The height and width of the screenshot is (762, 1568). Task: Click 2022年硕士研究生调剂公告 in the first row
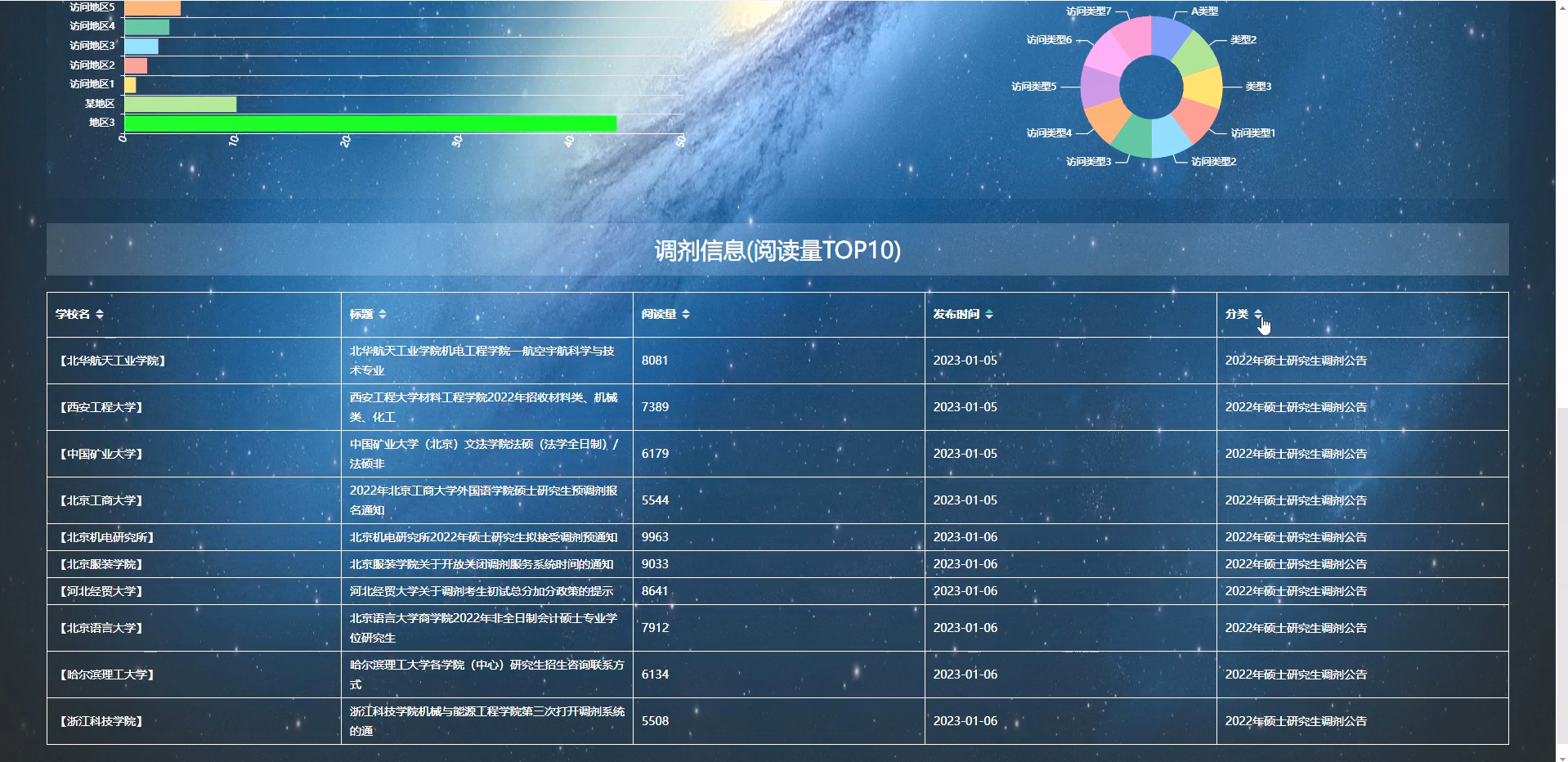pos(1296,361)
